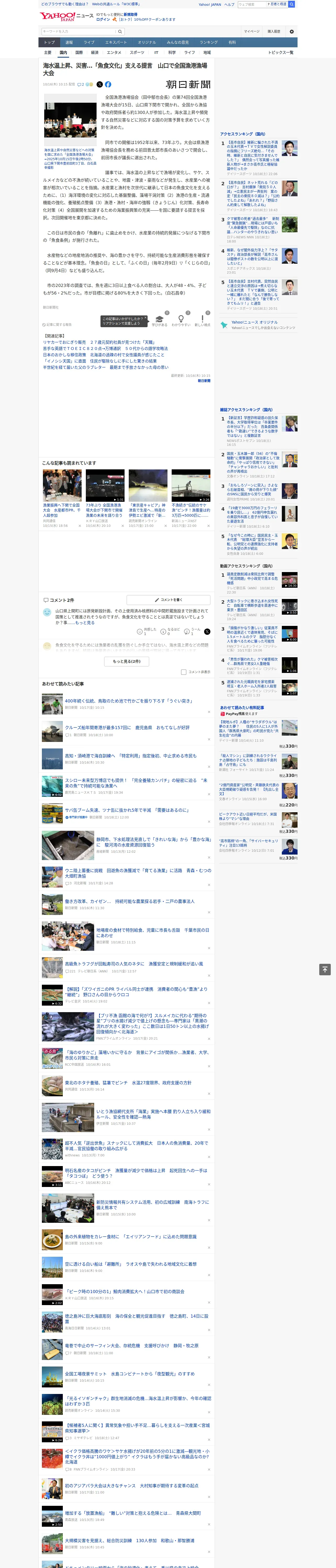The height and width of the screenshot is (1568, 336).
Task: Click the scroll-to-top arrow button
Action: click(x=325, y=969)
